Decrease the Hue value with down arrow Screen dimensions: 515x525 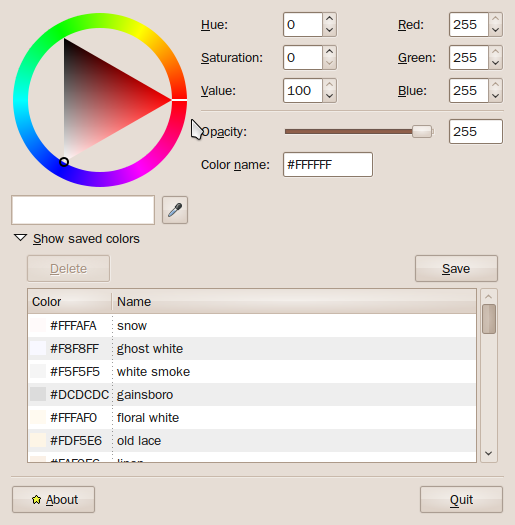point(329,30)
